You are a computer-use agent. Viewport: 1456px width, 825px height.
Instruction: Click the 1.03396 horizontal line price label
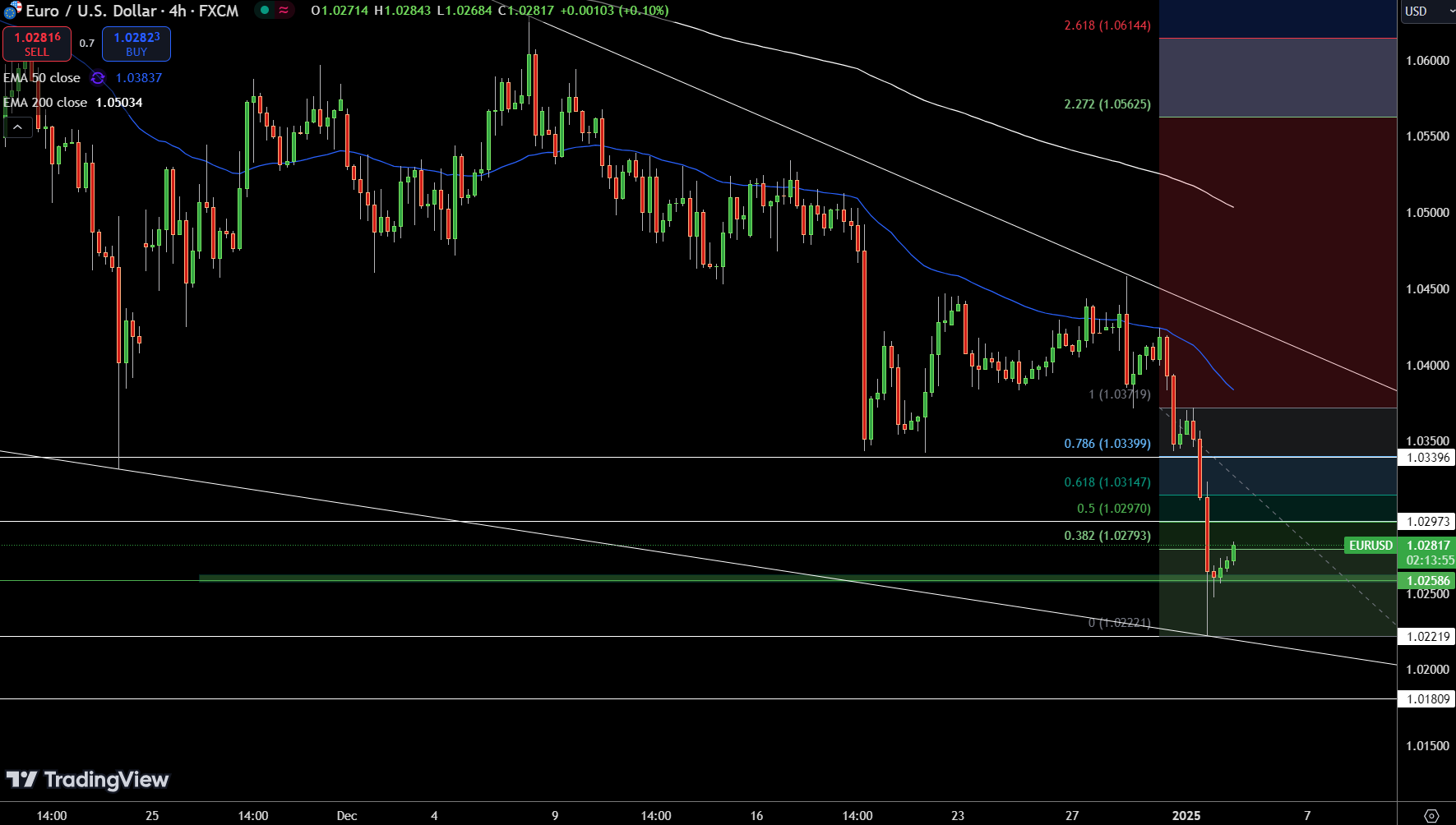coord(1427,458)
